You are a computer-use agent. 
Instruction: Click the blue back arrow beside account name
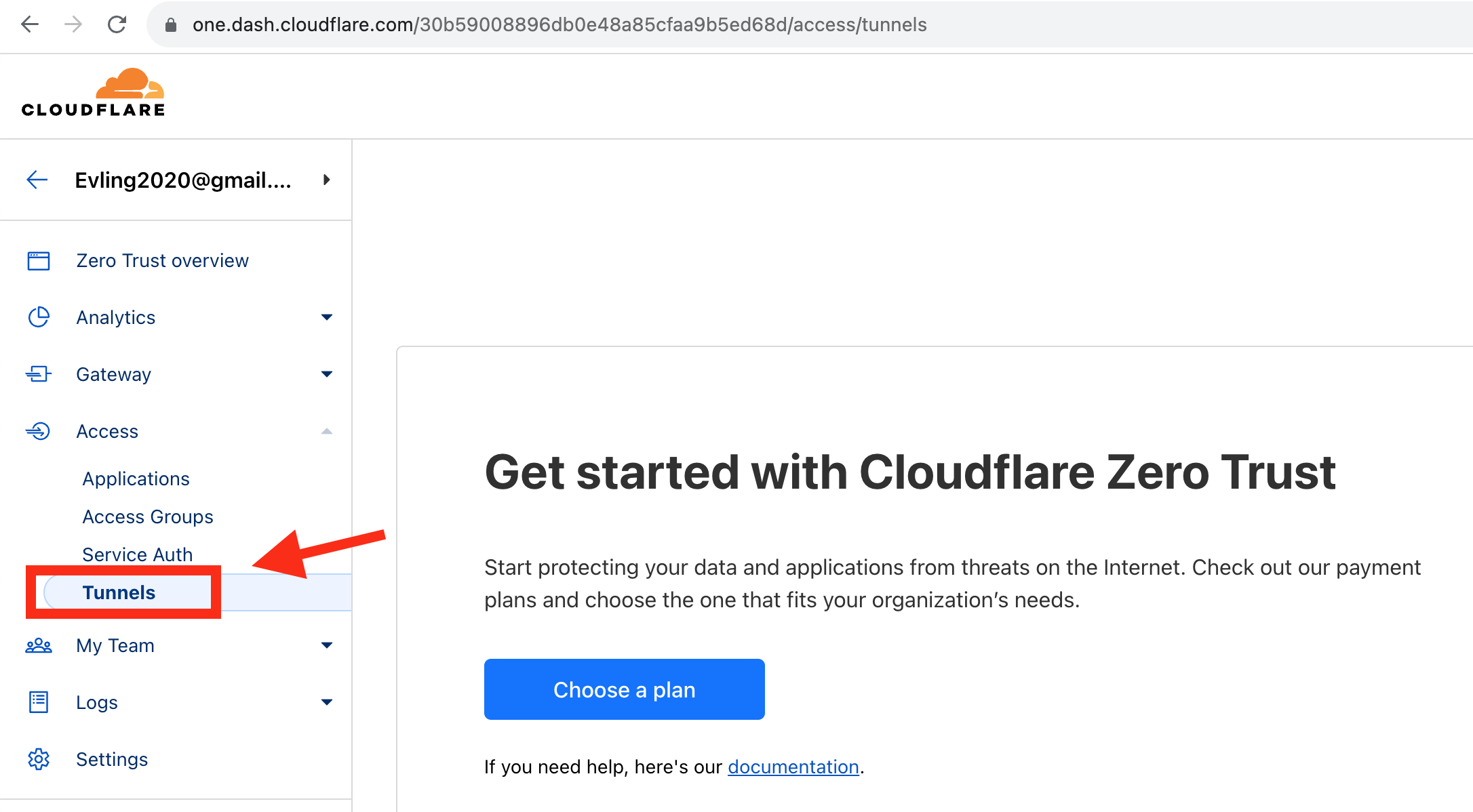click(x=37, y=180)
